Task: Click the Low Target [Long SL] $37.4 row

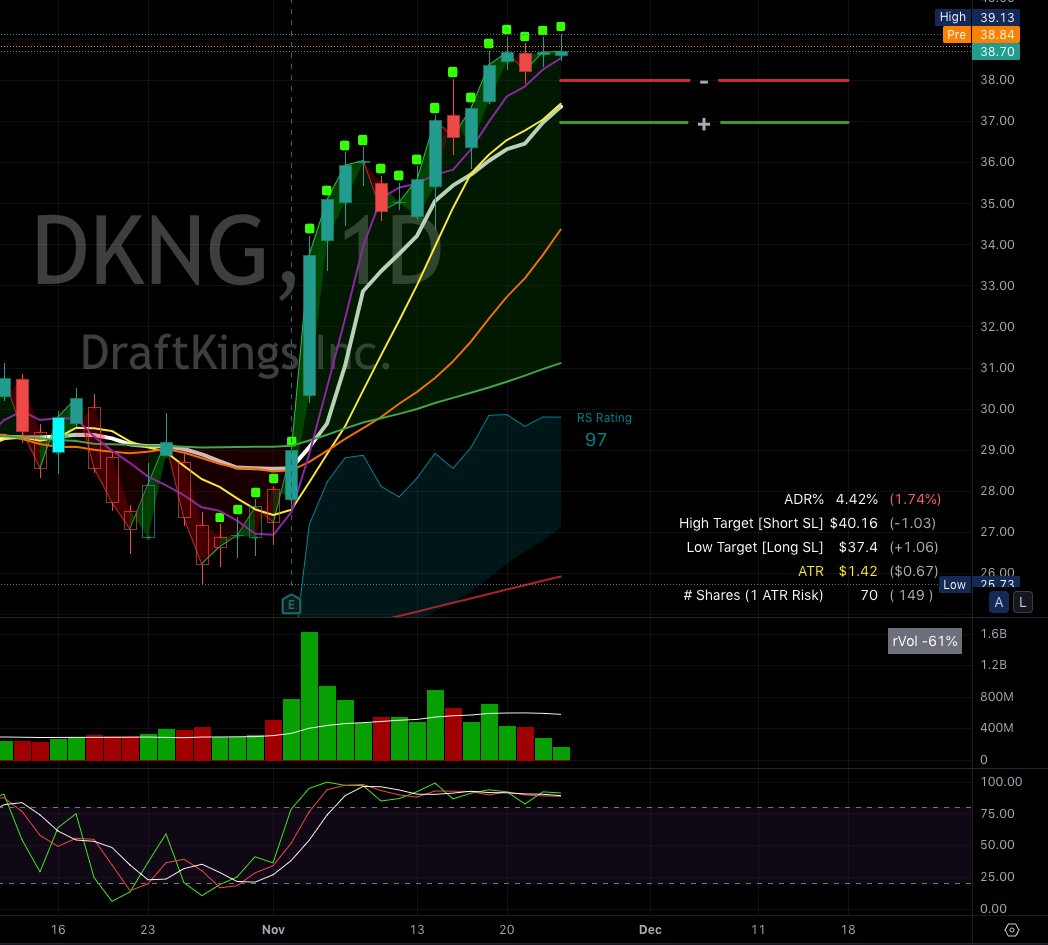Action: 812,547
